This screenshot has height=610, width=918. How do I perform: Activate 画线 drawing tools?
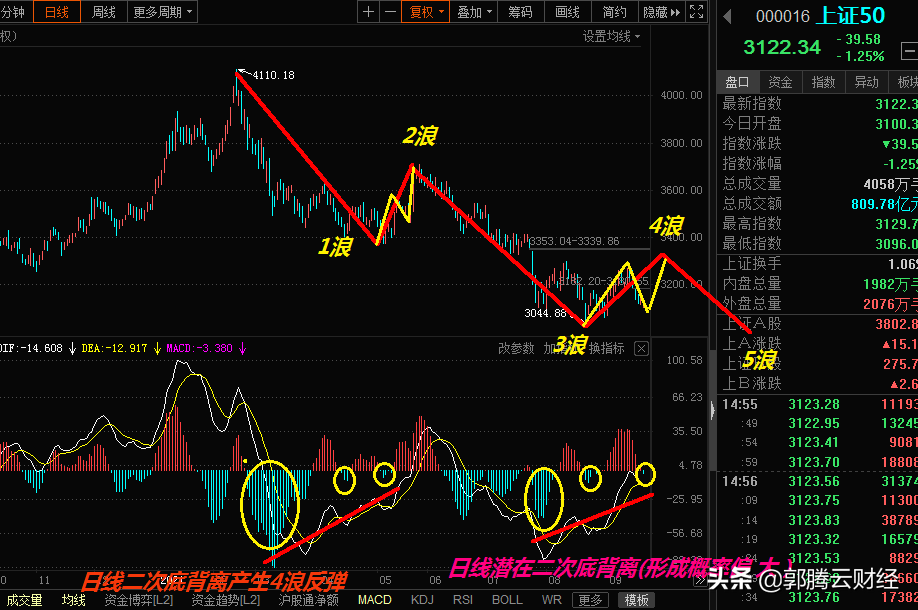(567, 12)
